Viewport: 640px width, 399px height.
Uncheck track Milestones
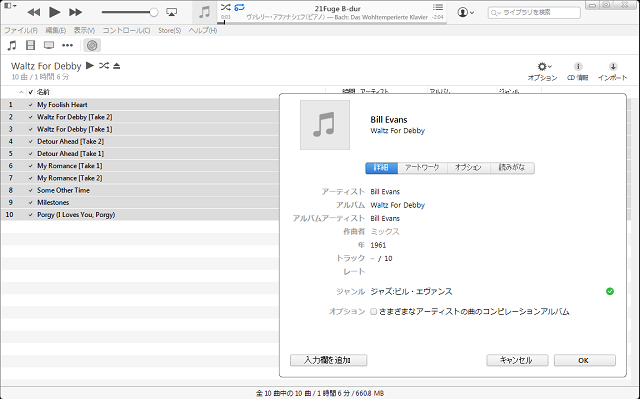point(31,203)
